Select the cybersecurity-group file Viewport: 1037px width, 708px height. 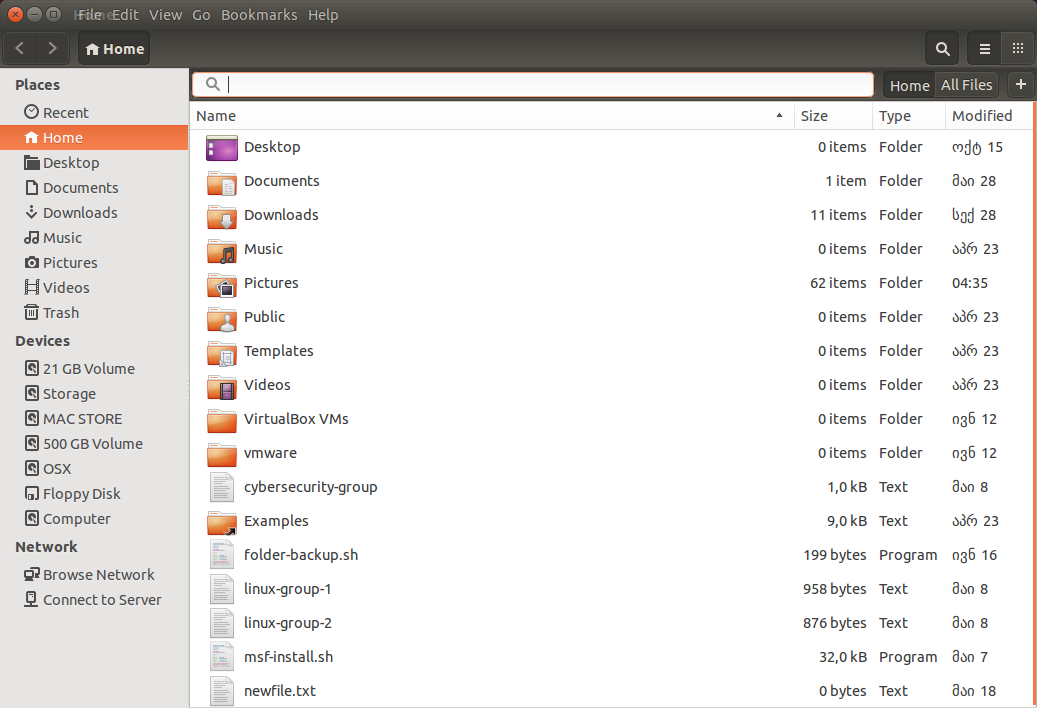(x=611, y=487)
